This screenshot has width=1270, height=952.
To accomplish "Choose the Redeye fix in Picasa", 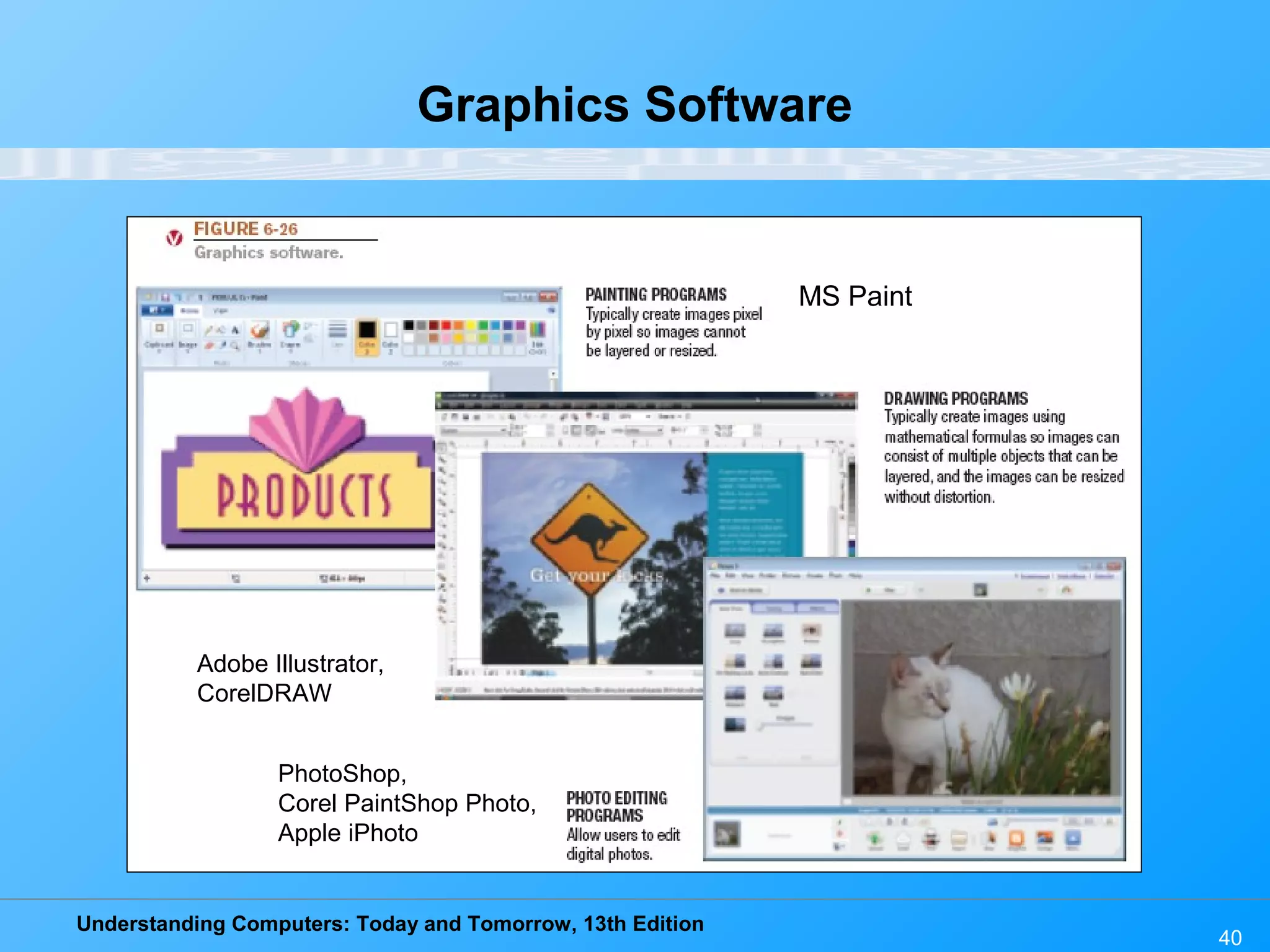I will (x=812, y=633).
